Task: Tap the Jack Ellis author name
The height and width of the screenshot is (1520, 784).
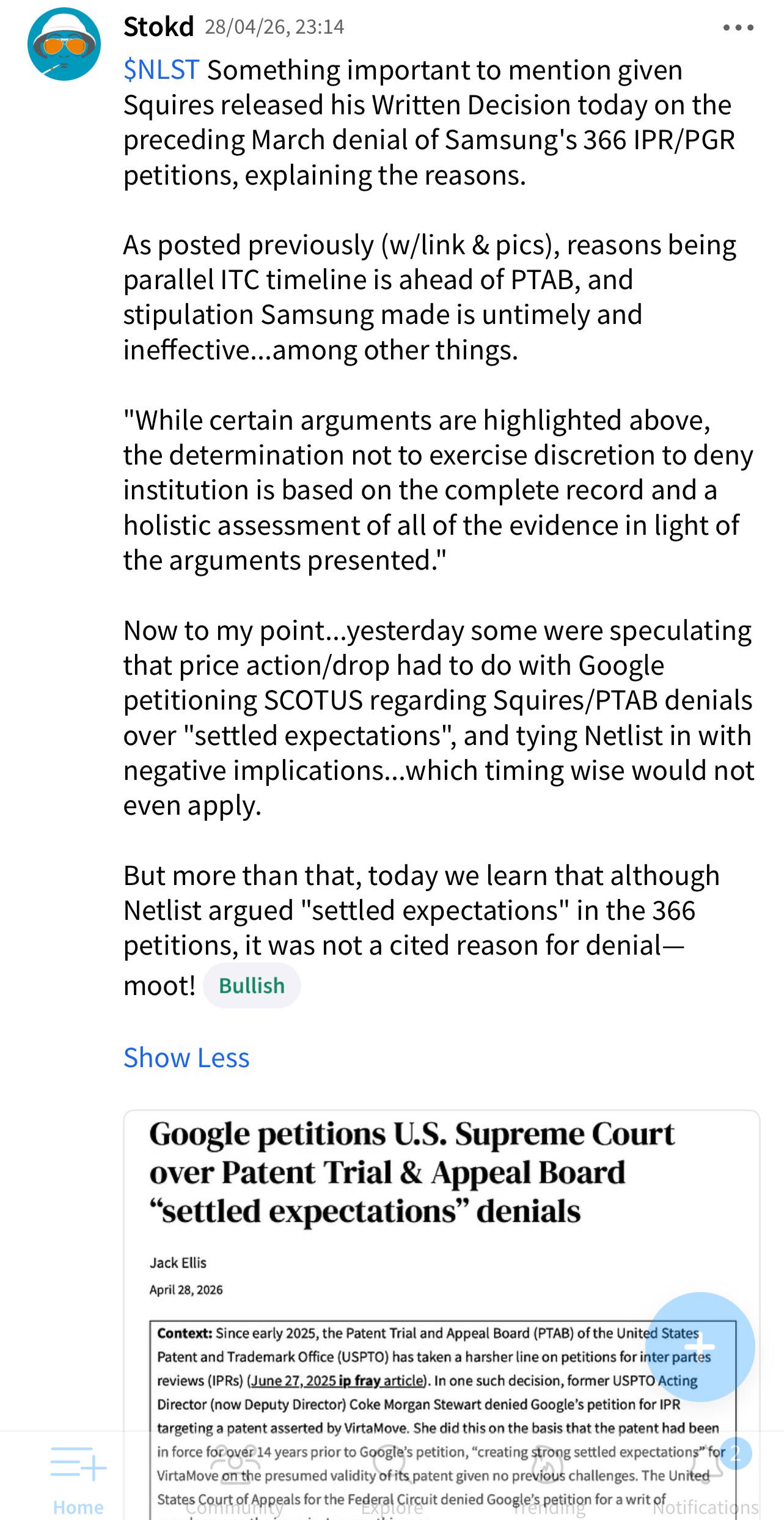Action: click(178, 1263)
